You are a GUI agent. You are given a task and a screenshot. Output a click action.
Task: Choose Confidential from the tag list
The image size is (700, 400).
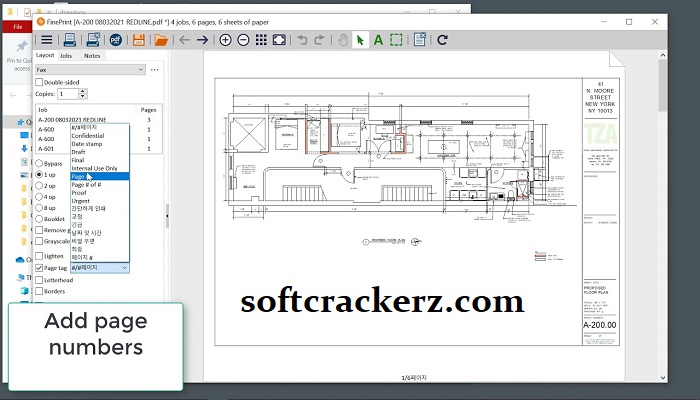(88, 136)
